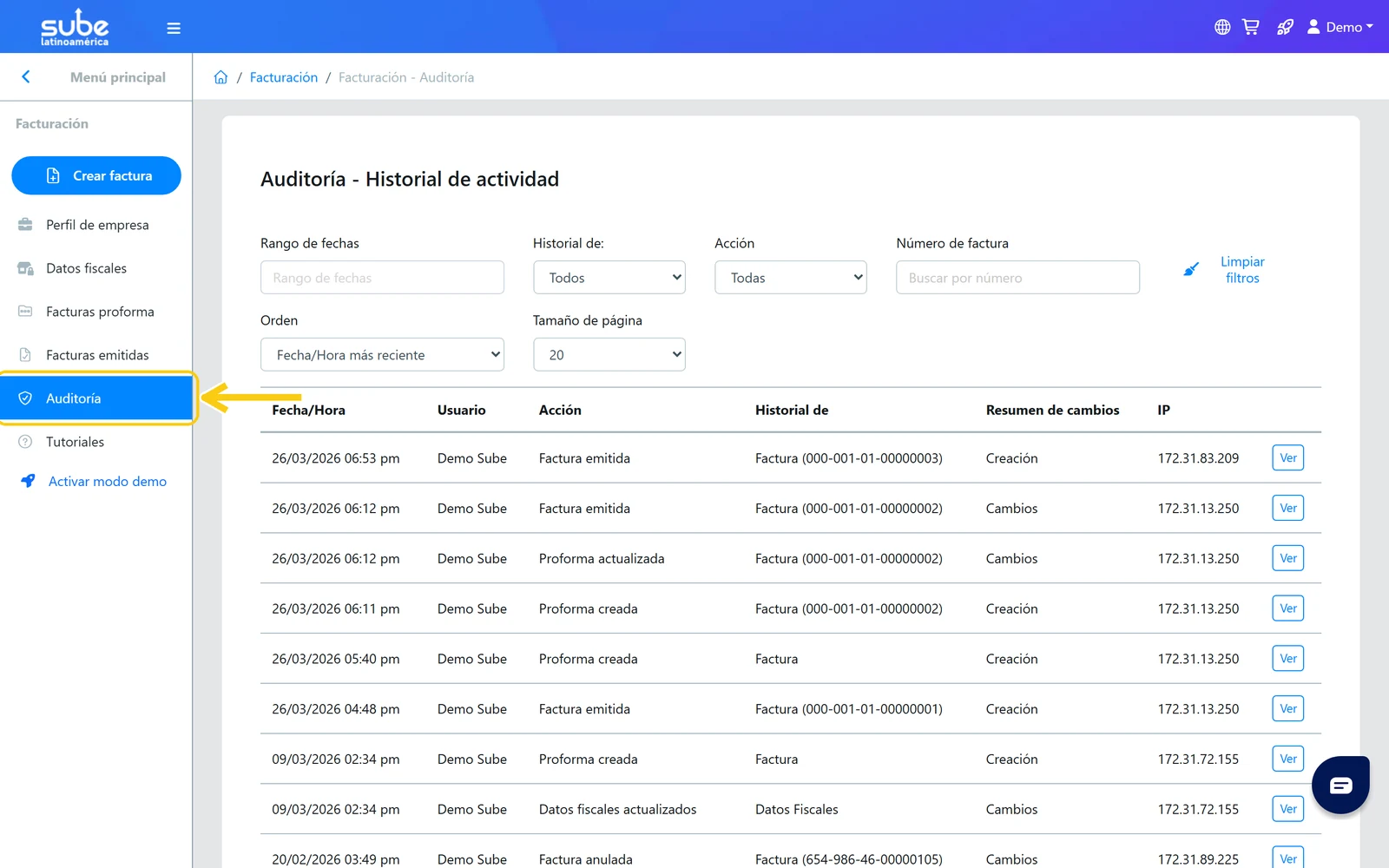Go back using the left chevron arrow
1389x868 pixels.
(26, 76)
